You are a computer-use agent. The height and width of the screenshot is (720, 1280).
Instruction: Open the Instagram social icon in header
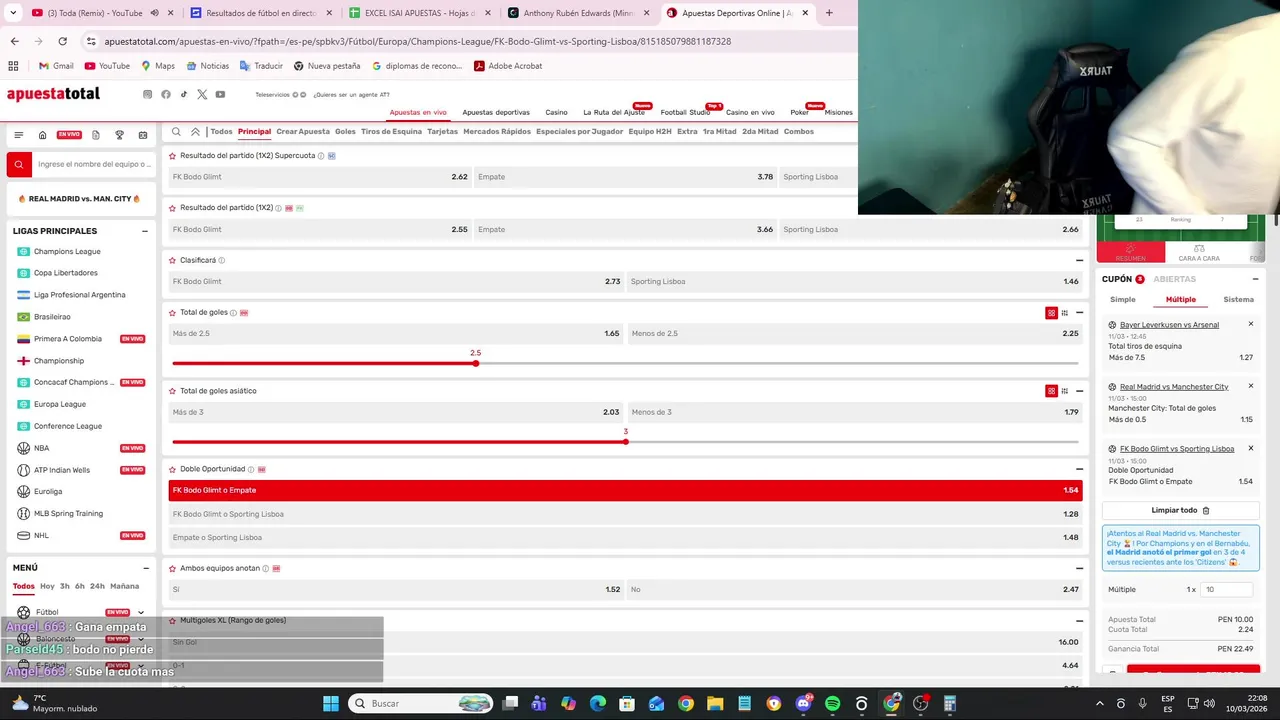click(147, 94)
